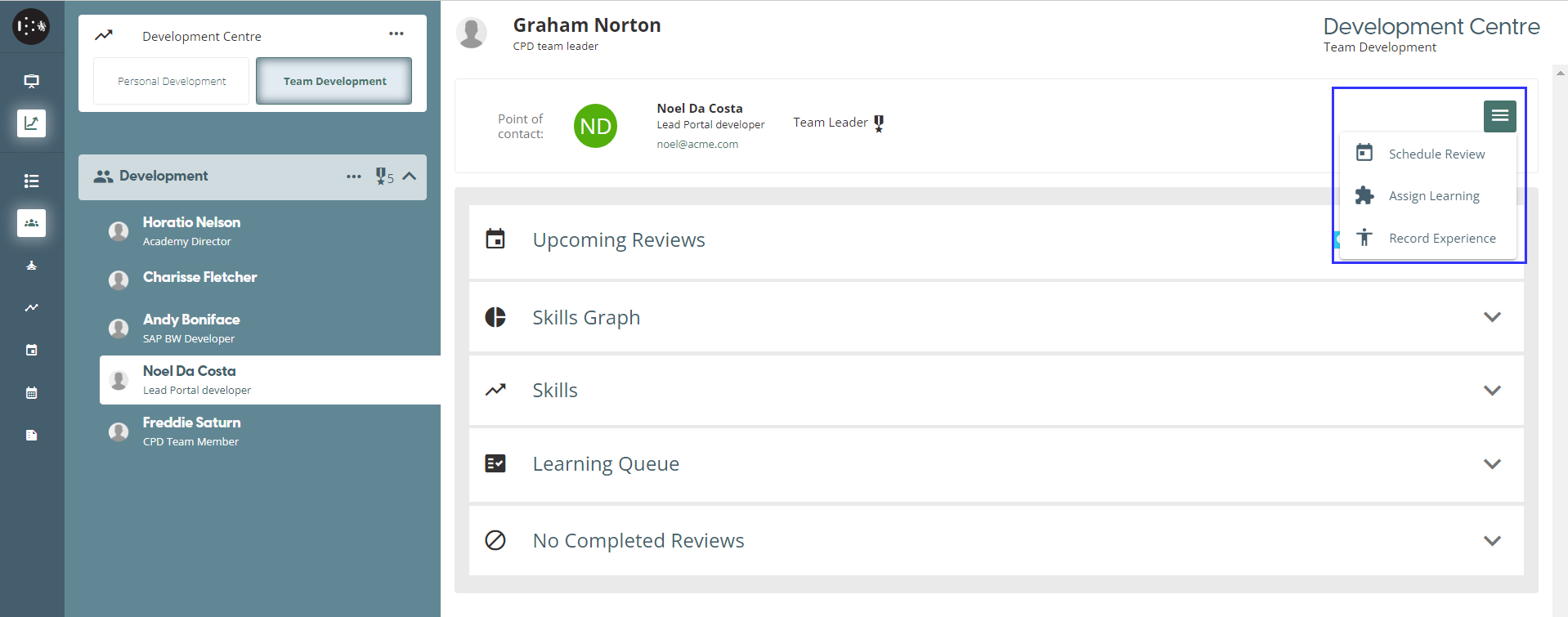The width and height of the screenshot is (1568, 617).
Task: Open the green hamburger actions menu
Action: [x=1499, y=116]
